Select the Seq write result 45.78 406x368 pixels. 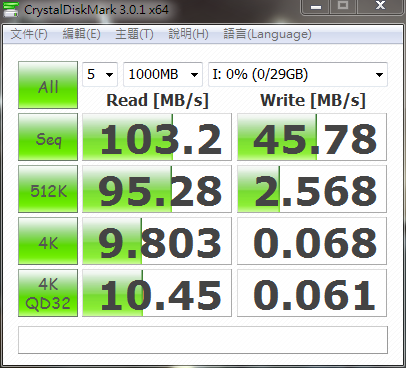point(312,137)
